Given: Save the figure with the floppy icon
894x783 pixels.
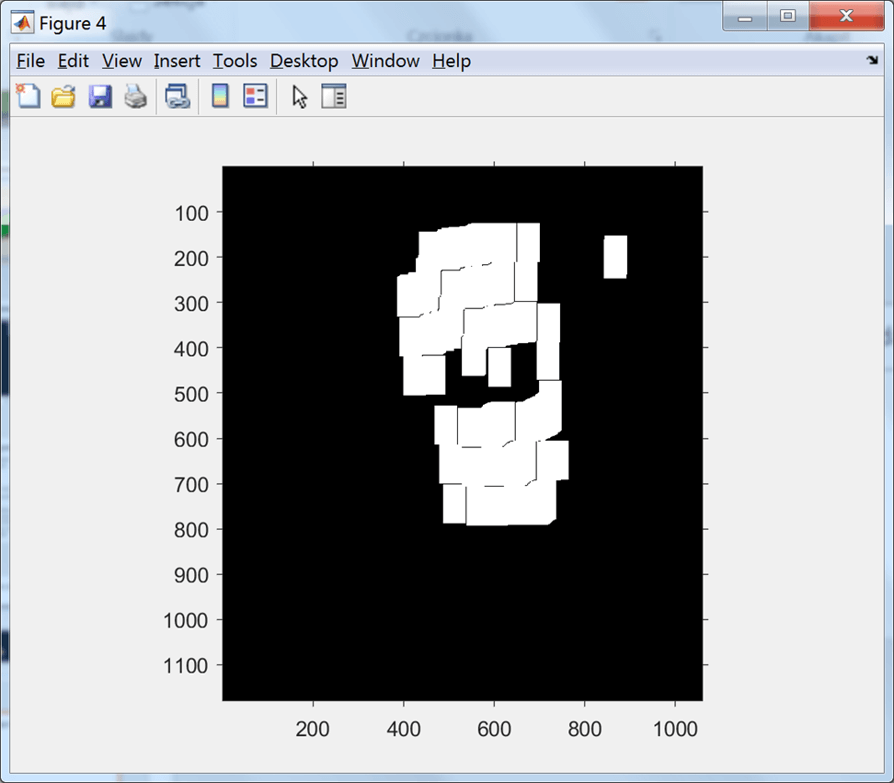Looking at the screenshot, I should [x=100, y=96].
